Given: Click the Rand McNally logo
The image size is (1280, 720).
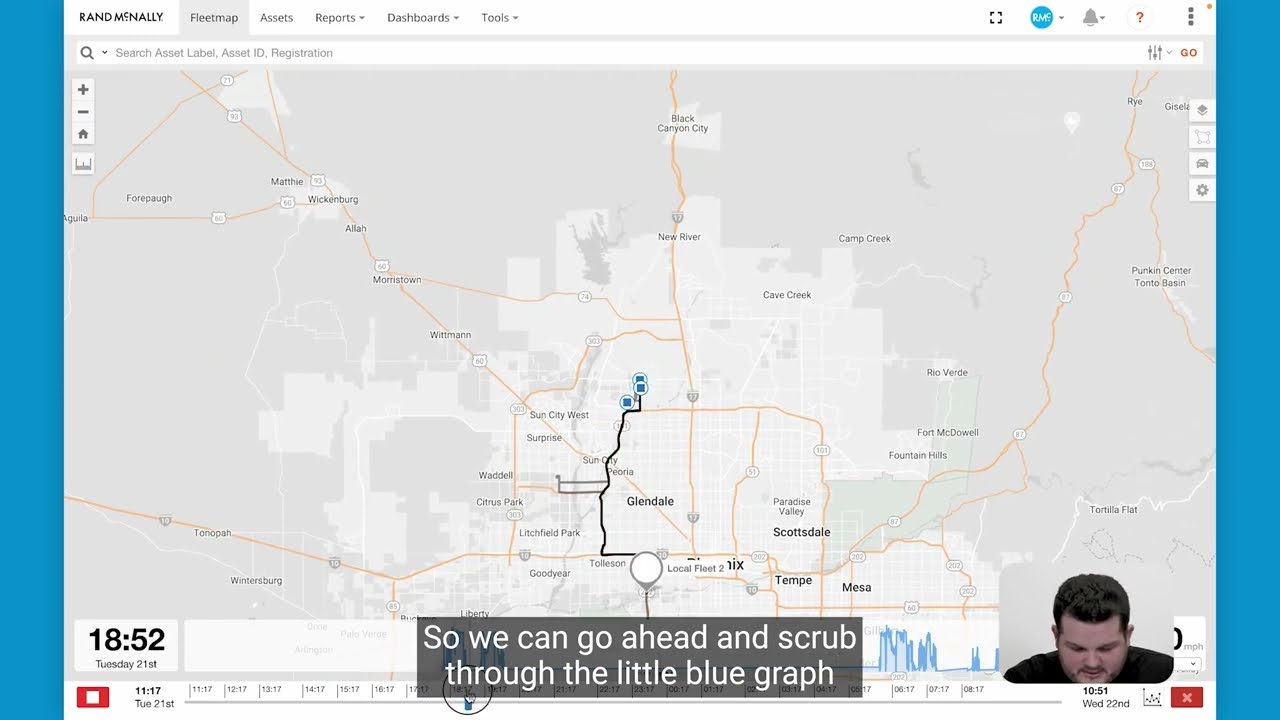Looking at the screenshot, I should coord(121,17).
